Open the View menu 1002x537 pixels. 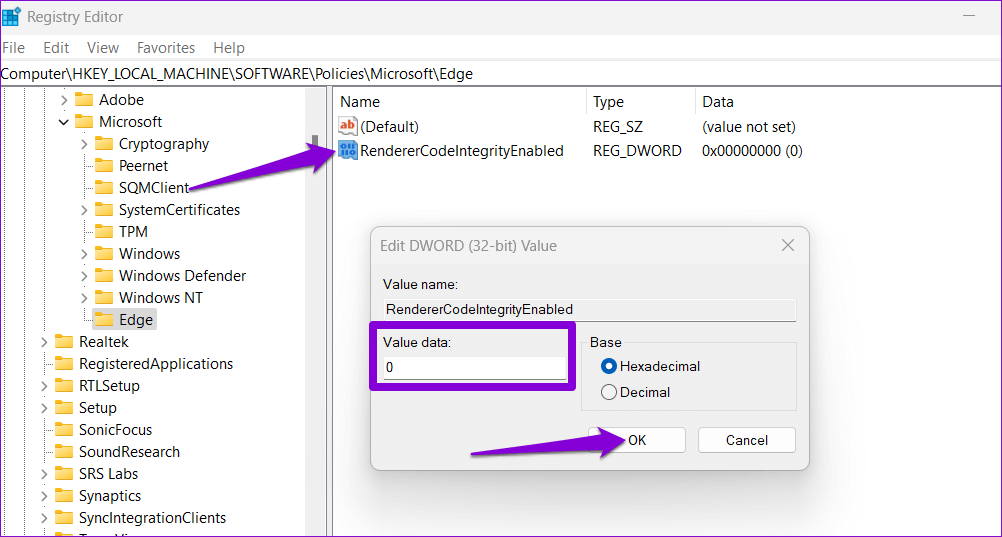tap(103, 48)
